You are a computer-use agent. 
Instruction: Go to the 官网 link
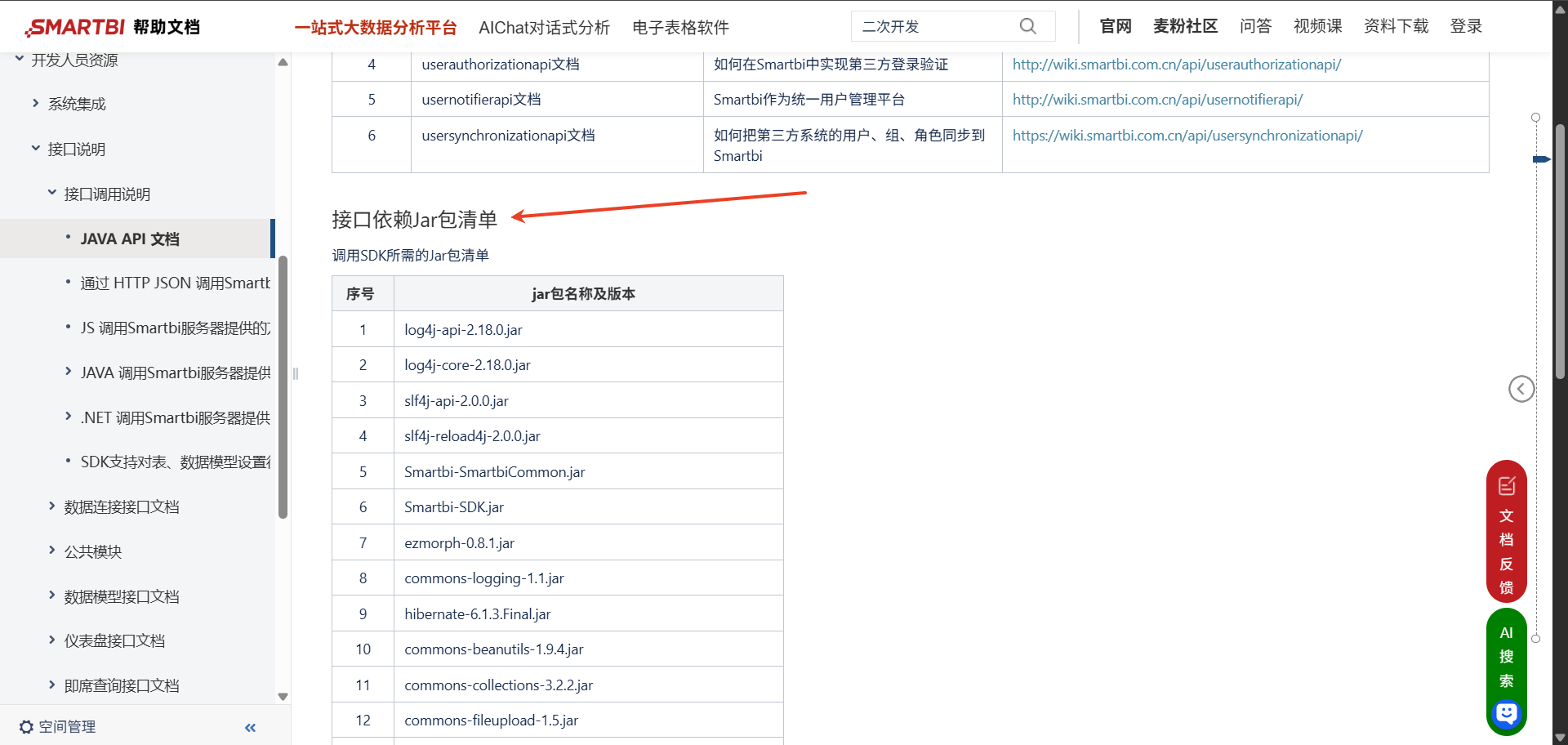1116,26
